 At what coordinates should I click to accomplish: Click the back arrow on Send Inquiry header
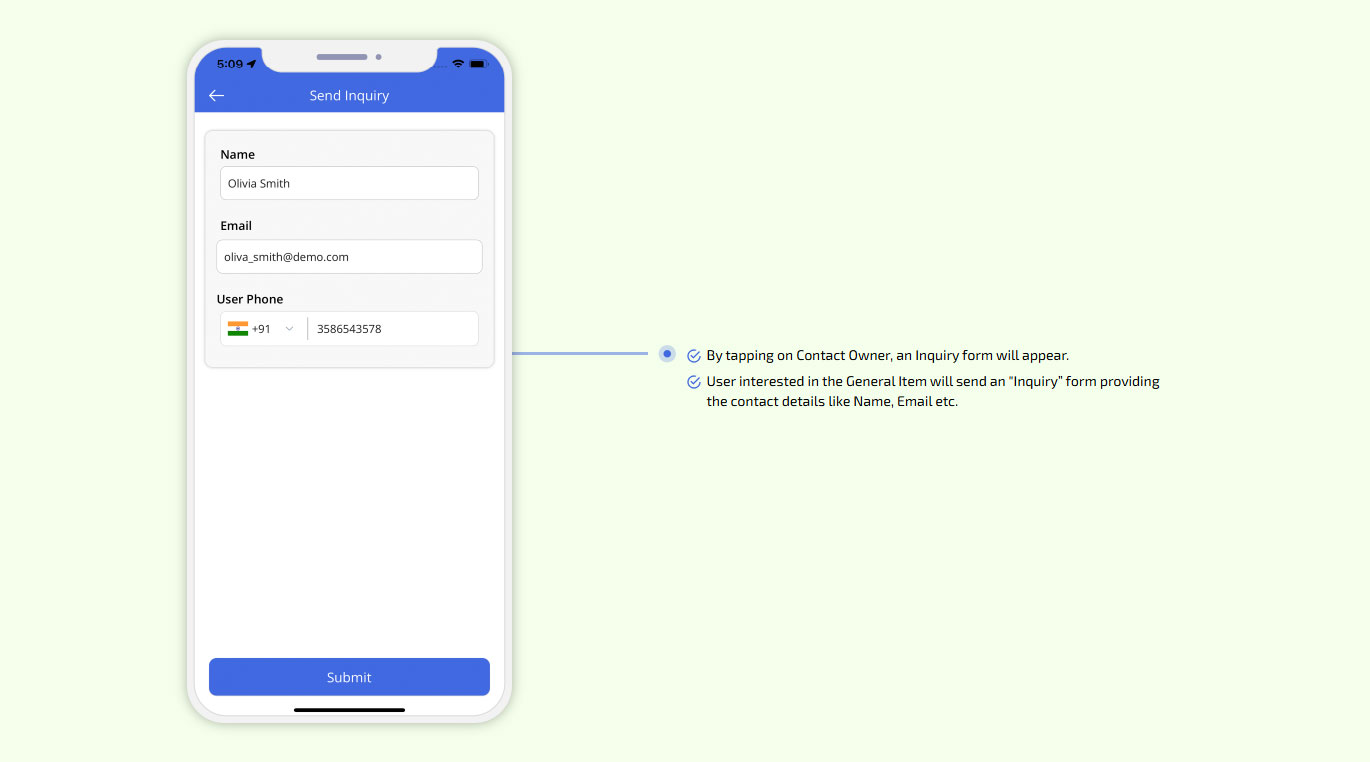217,95
